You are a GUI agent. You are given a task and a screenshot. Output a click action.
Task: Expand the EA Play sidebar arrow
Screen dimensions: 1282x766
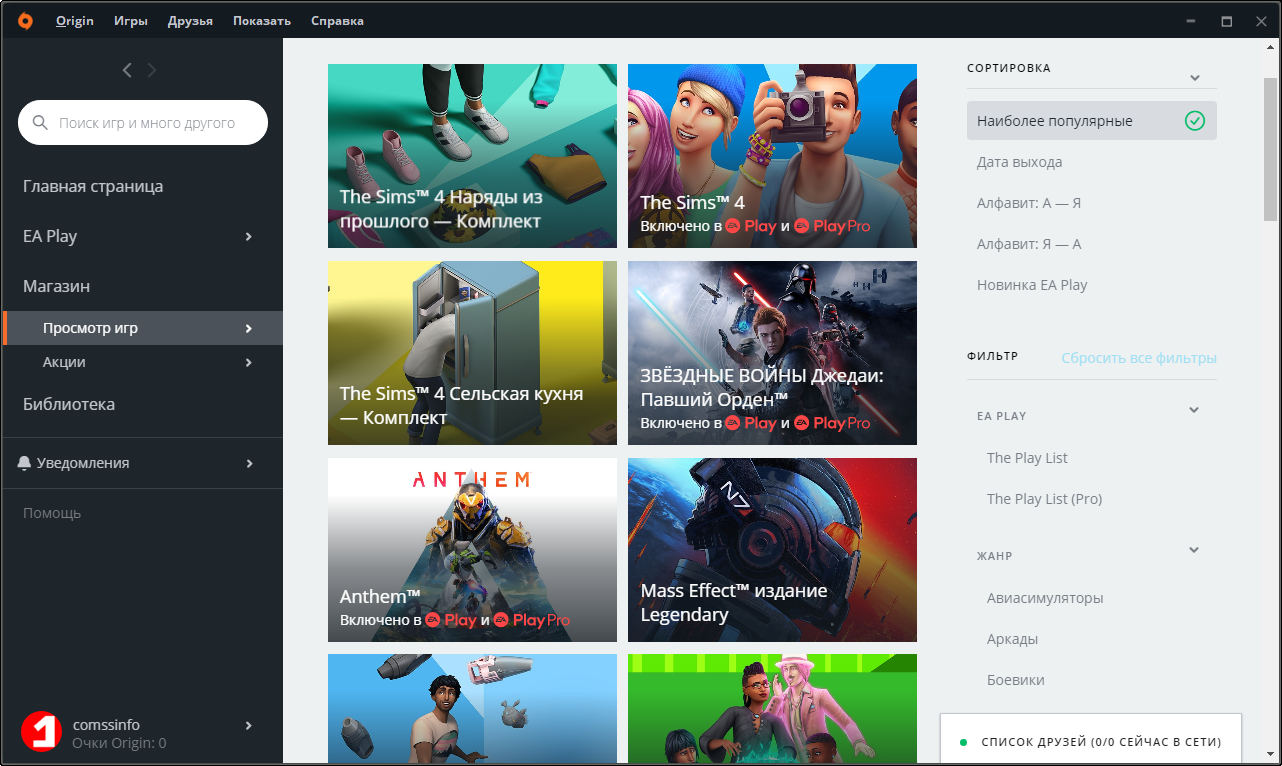click(x=249, y=236)
